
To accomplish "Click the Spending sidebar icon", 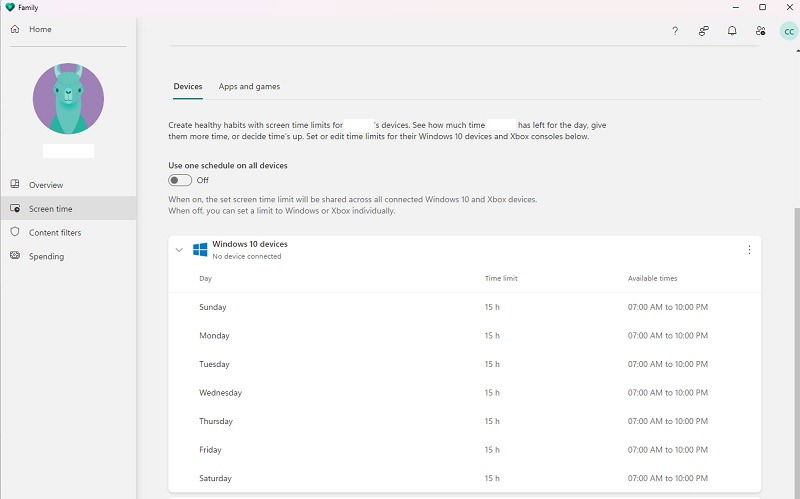I will [15, 255].
